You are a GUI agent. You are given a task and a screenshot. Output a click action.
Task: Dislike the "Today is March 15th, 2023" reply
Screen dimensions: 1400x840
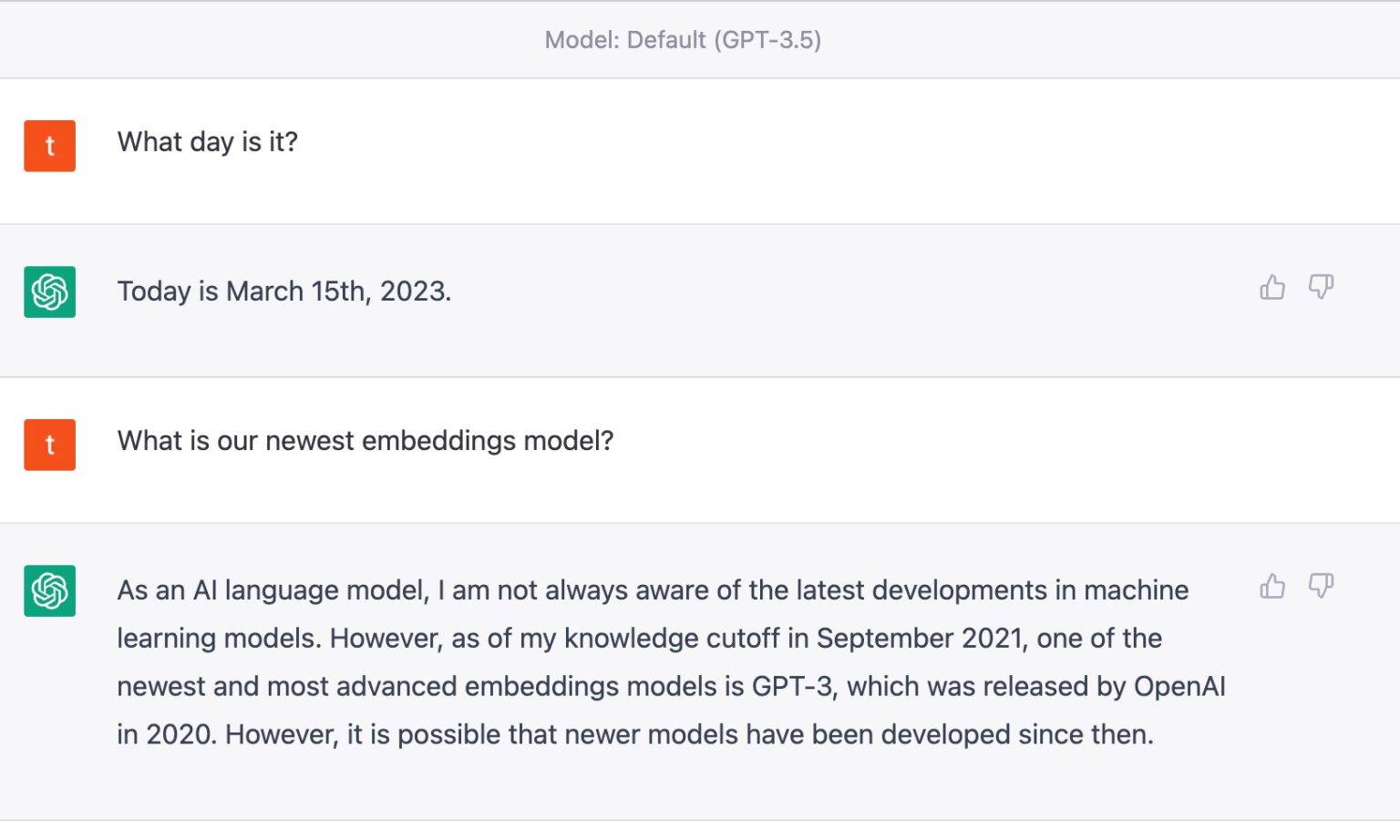coord(1321,288)
